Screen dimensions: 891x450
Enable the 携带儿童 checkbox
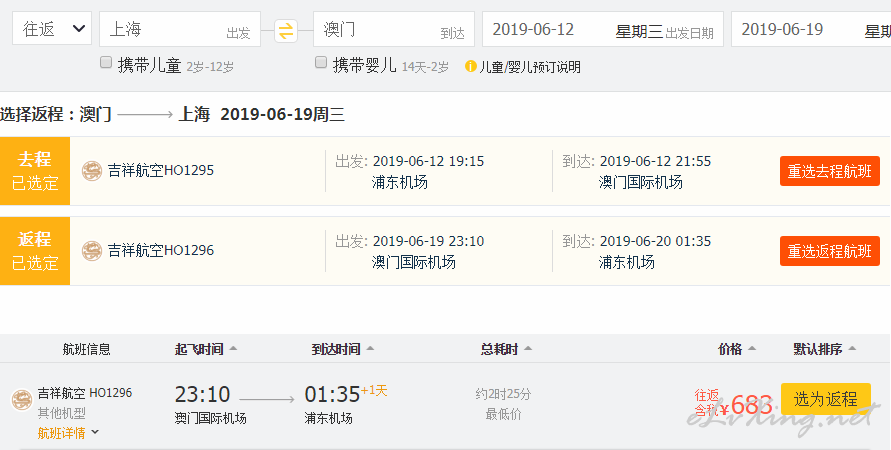click(106, 62)
